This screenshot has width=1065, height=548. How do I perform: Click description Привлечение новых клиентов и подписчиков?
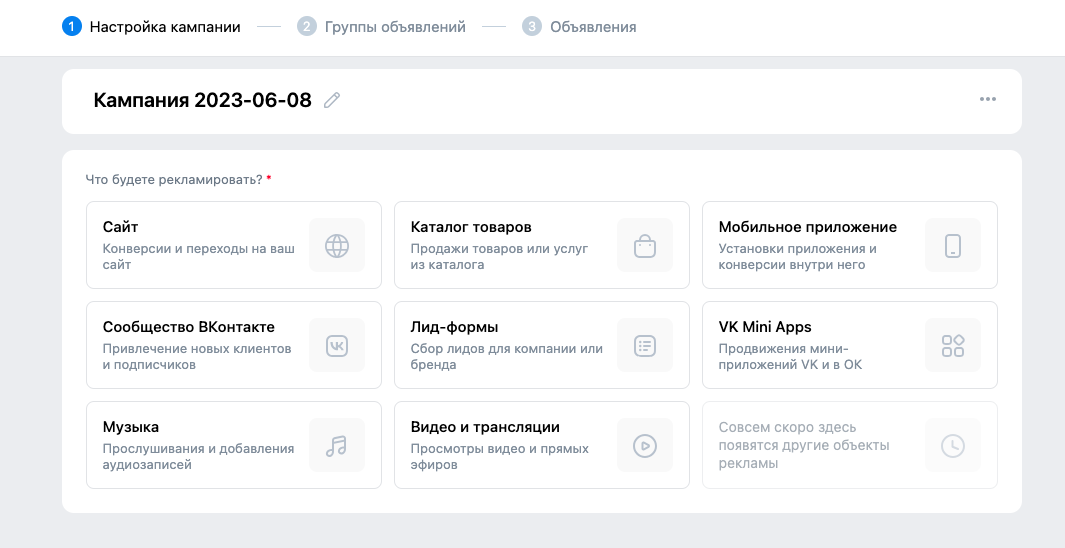tap(197, 357)
